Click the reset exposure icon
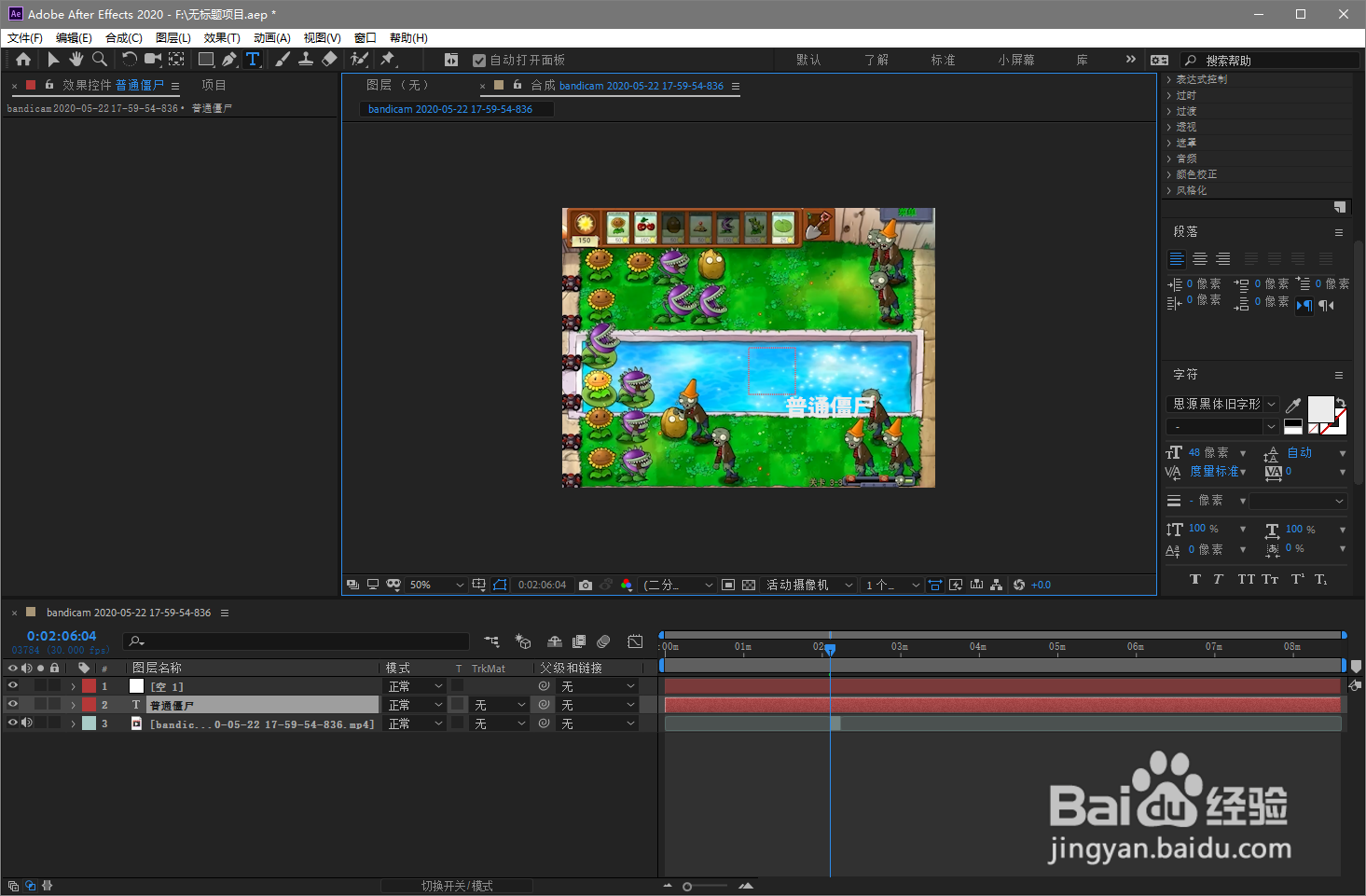The height and width of the screenshot is (896, 1366). (1019, 586)
